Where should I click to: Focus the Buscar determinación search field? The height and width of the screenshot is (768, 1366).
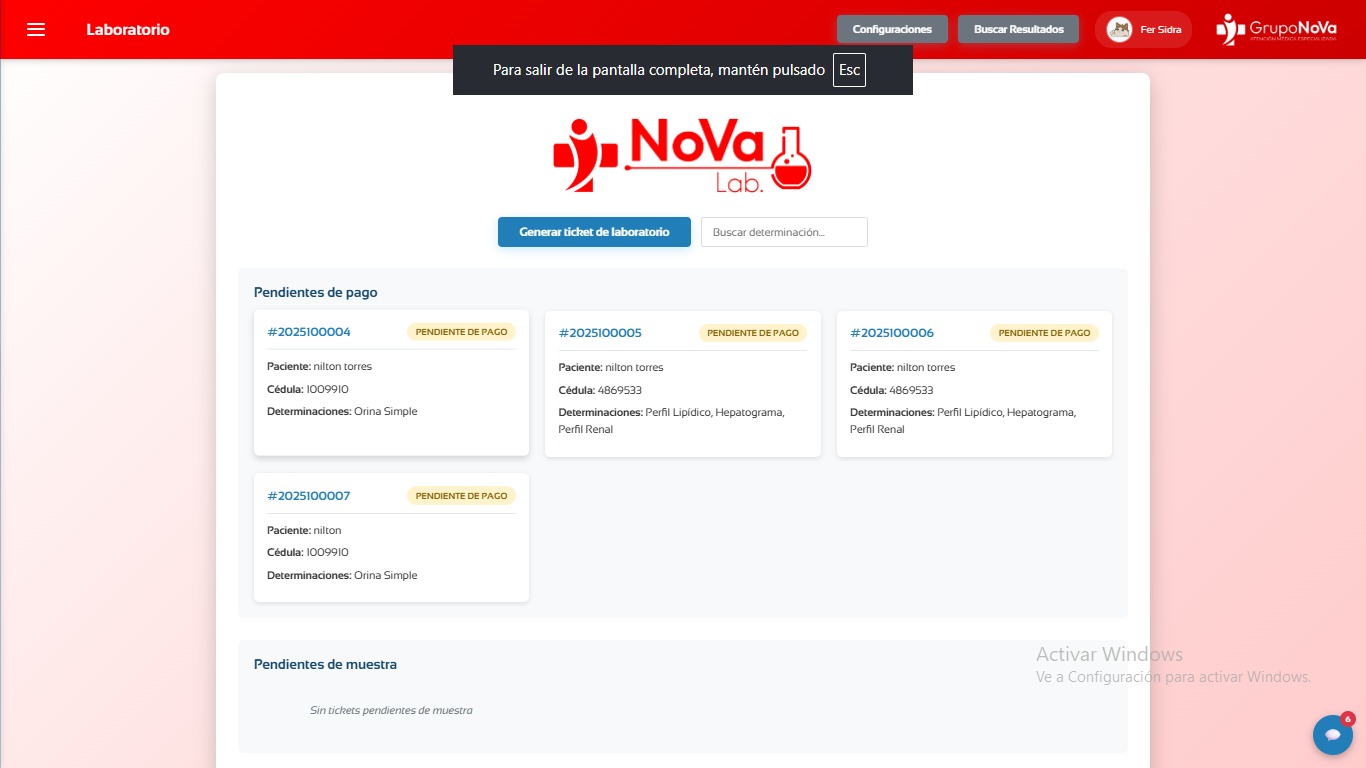pyautogui.click(x=784, y=232)
